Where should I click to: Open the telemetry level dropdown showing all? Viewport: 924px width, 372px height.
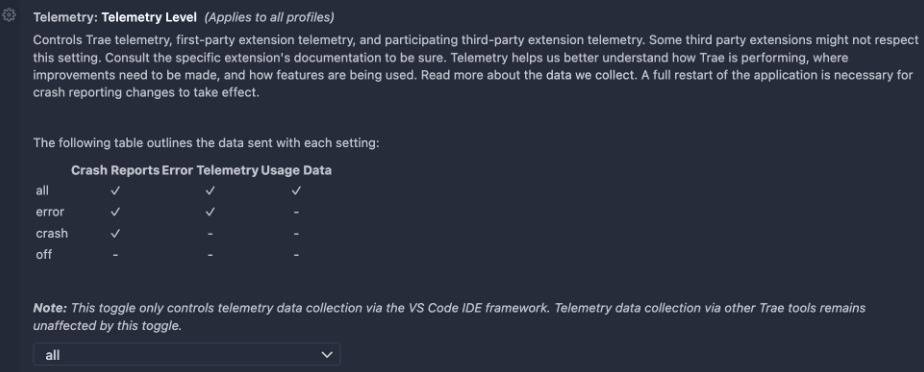pos(187,354)
